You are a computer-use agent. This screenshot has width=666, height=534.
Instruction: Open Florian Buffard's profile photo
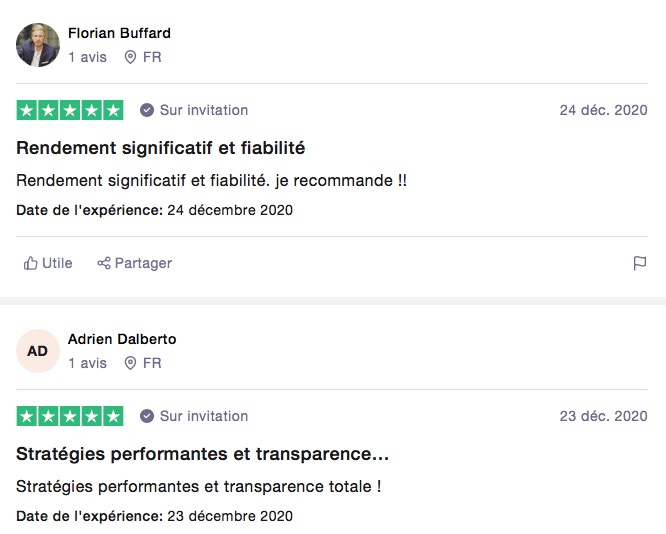(x=38, y=45)
